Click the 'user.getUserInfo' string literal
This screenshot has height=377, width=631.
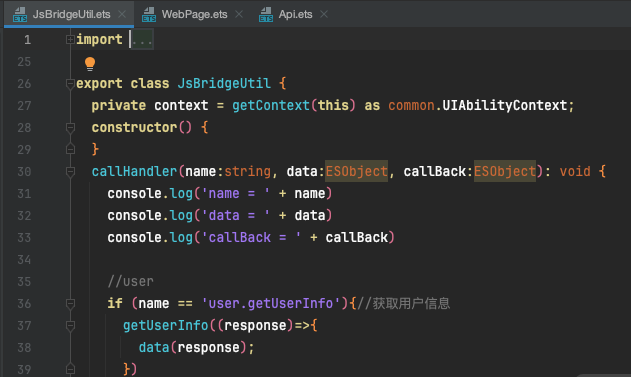click(271, 303)
